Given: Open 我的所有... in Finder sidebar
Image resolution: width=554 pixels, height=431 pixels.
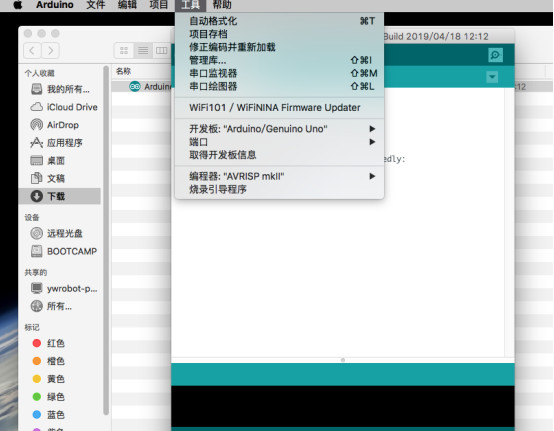Looking at the screenshot, I should 60,89.
